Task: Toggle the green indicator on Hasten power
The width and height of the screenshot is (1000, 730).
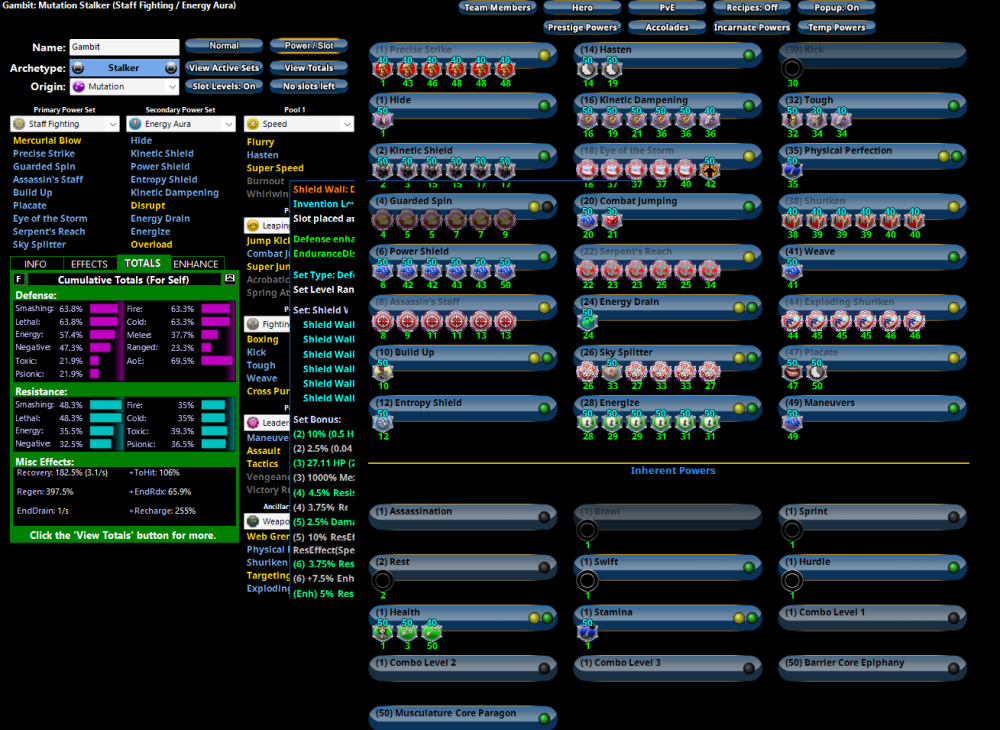Action: pyautogui.click(x=750, y=55)
